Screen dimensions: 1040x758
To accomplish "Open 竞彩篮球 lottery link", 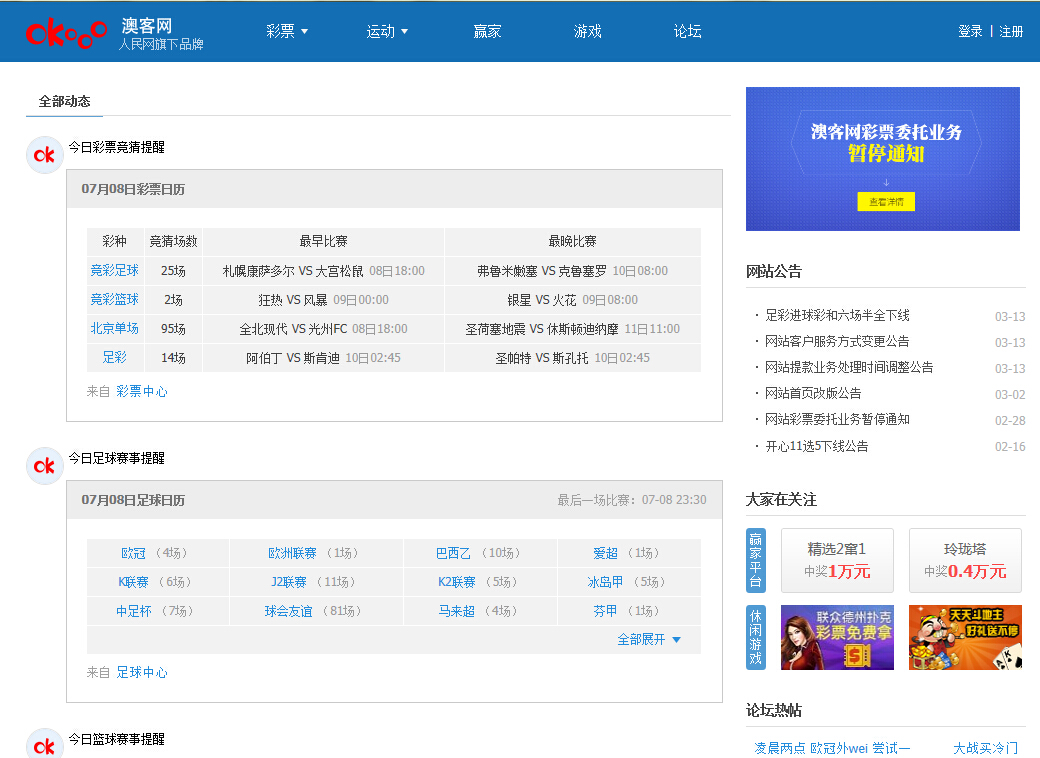I will (x=114, y=300).
